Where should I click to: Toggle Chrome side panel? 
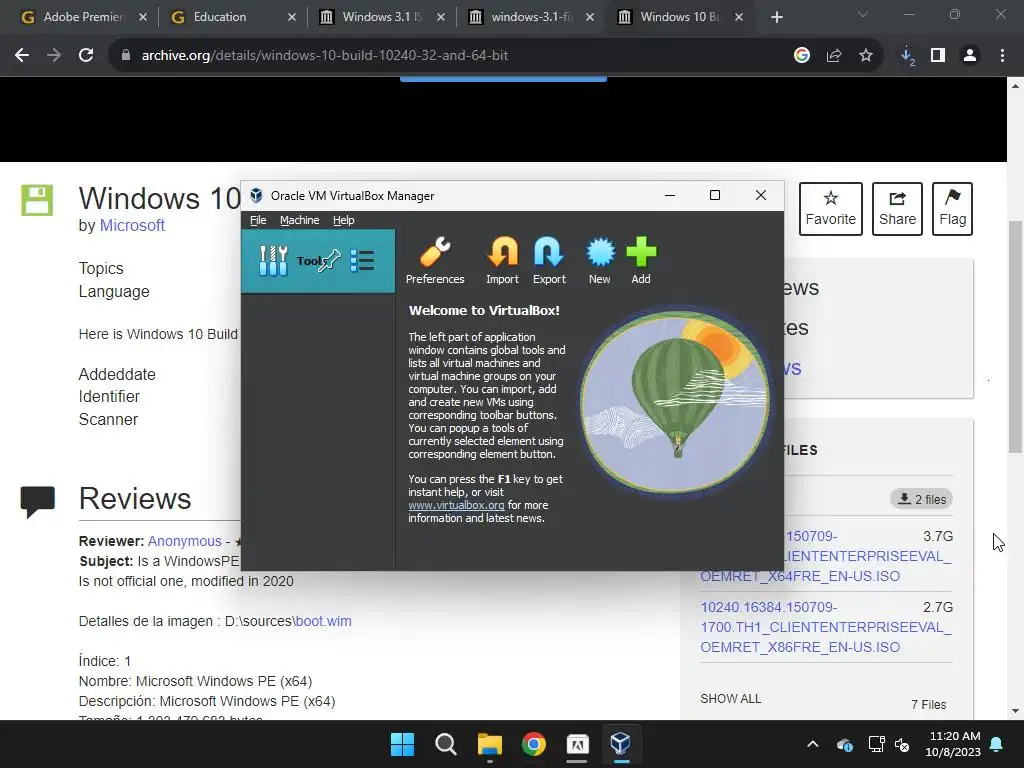click(938, 56)
